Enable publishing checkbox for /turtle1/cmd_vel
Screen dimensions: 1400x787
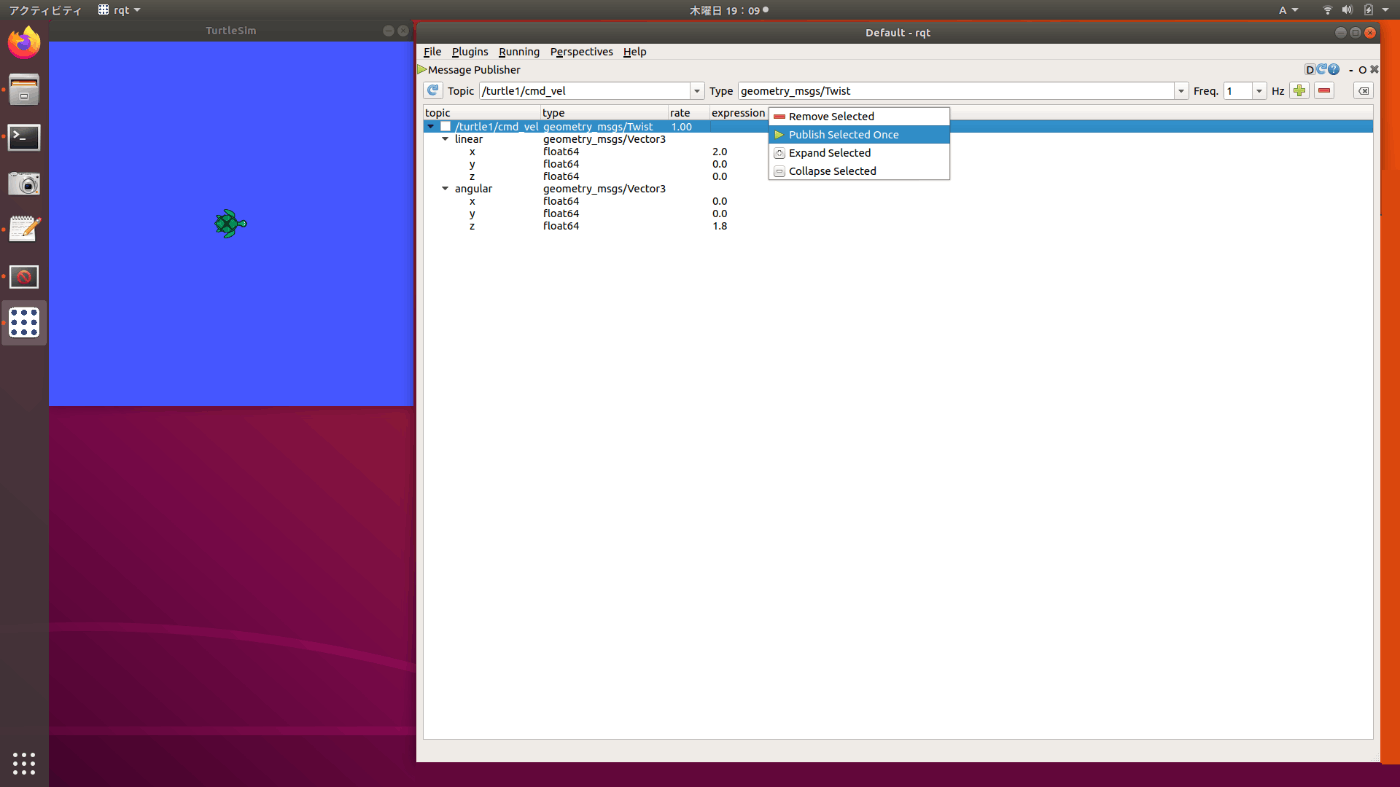click(x=446, y=127)
